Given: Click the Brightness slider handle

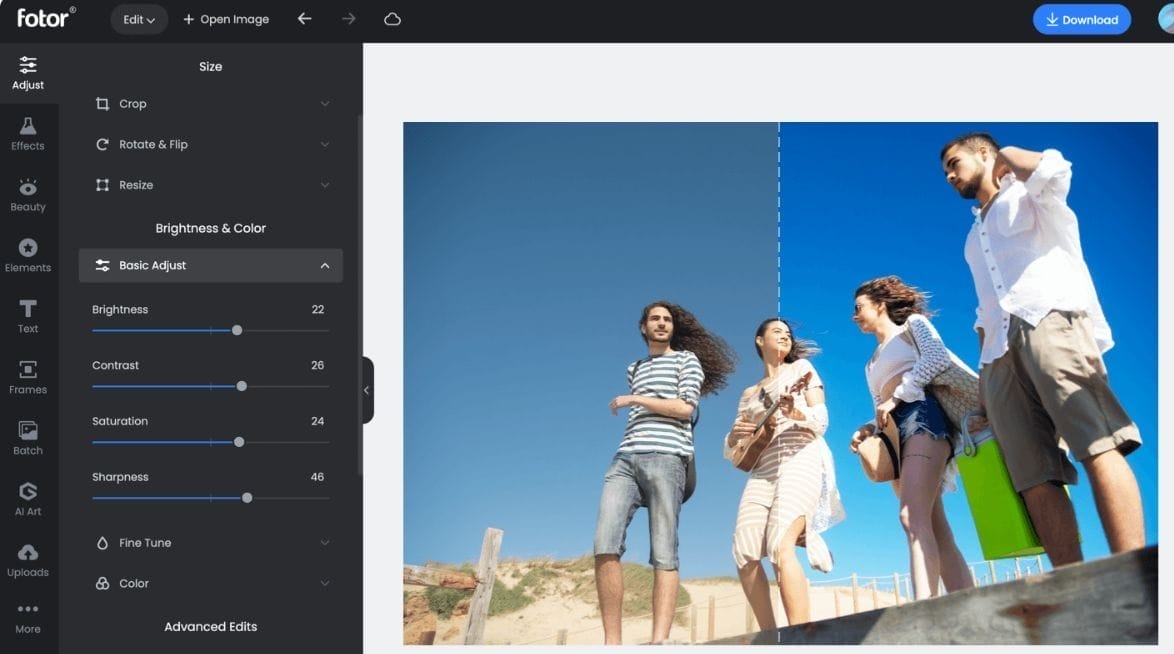Looking at the screenshot, I should point(237,330).
